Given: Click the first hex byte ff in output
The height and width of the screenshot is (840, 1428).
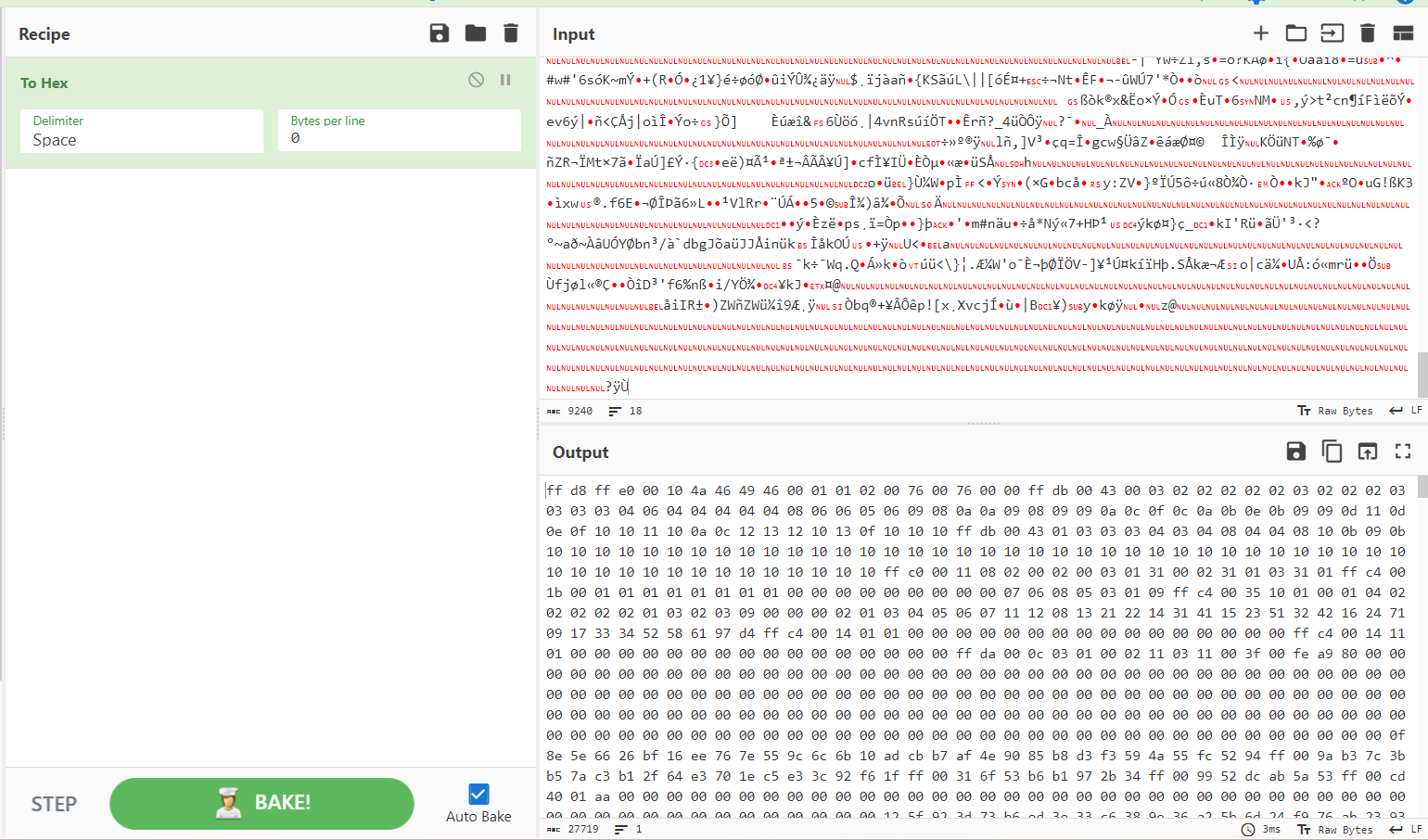Looking at the screenshot, I should (x=555, y=490).
